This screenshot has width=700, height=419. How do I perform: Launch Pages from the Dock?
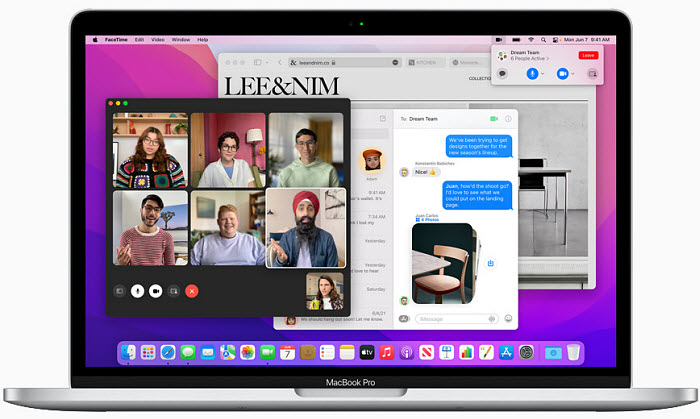click(486, 353)
